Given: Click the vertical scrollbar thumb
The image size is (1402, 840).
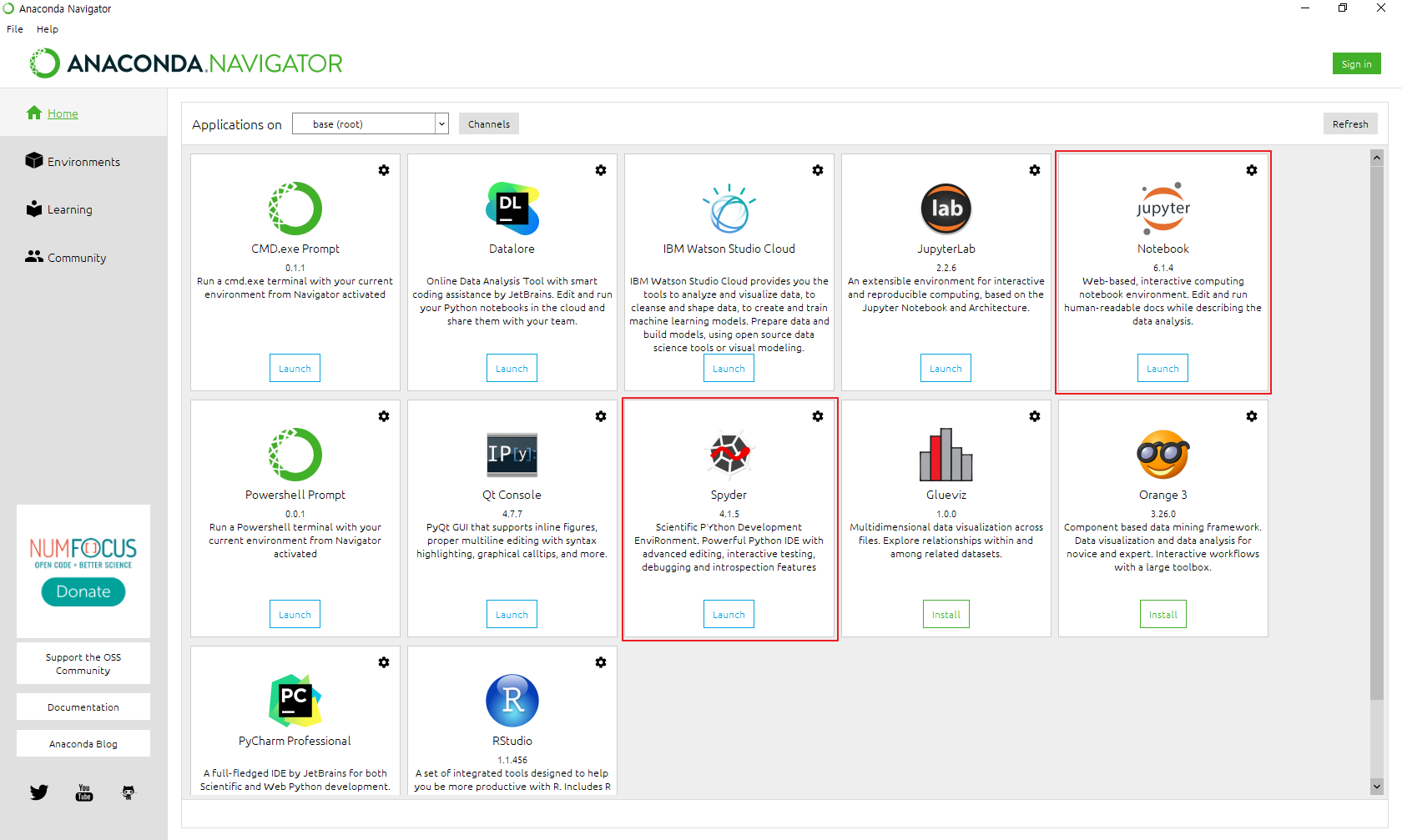Looking at the screenshot, I should pyautogui.click(x=1377, y=432).
